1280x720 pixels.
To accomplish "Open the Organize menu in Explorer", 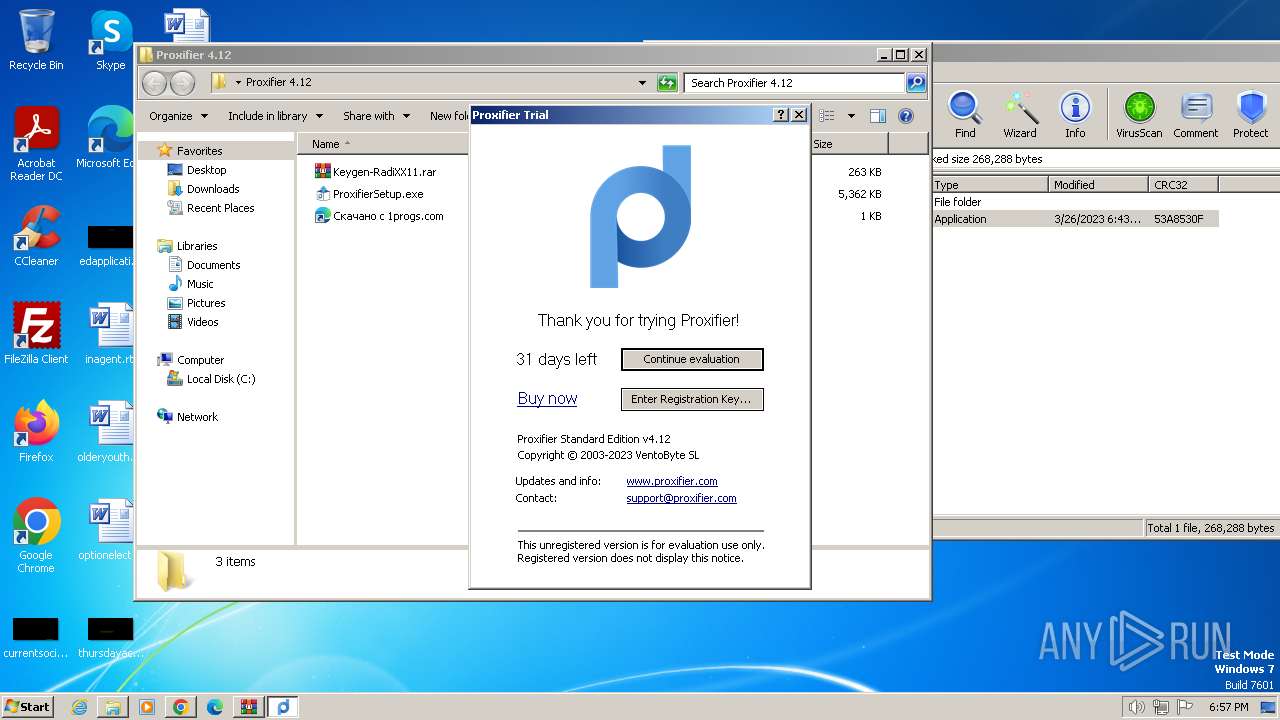I will tap(178, 116).
